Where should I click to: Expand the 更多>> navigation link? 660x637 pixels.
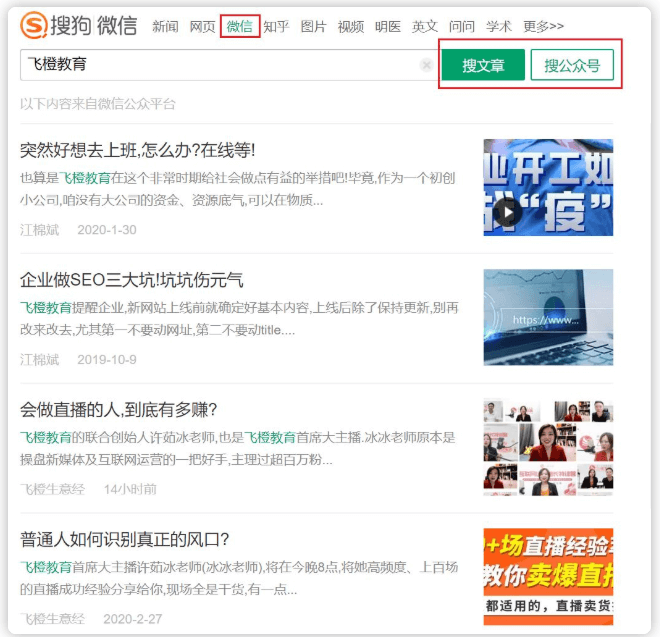pos(543,27)
